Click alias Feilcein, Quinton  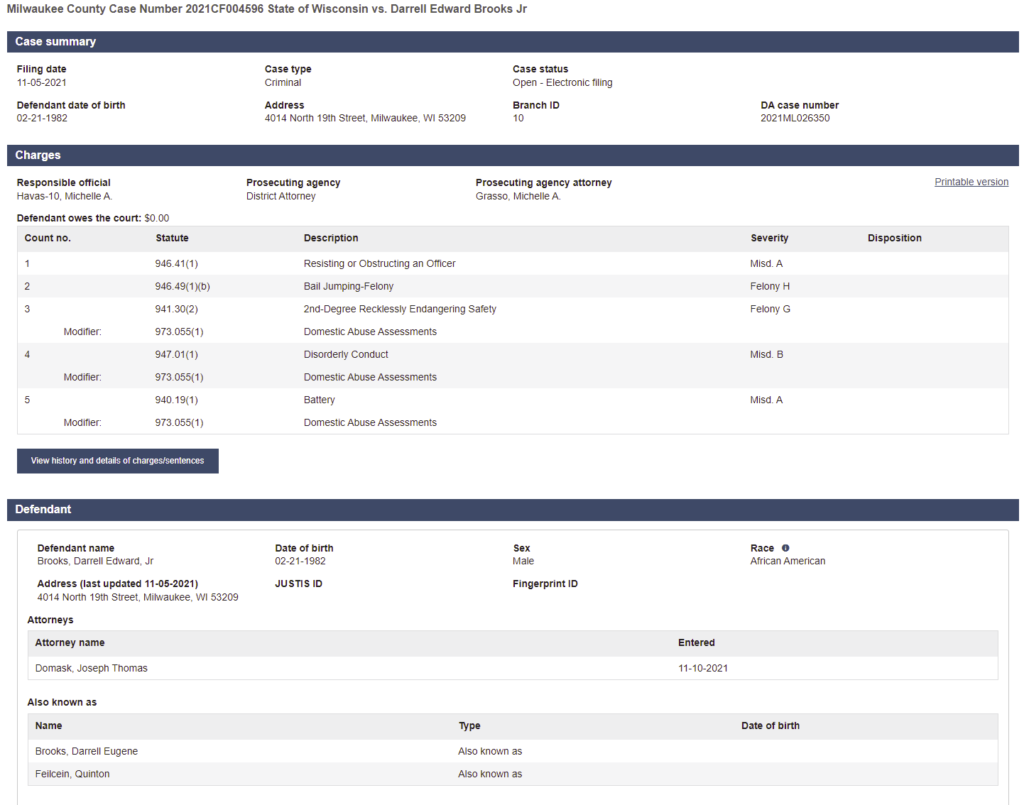click(x=72, y=774)
